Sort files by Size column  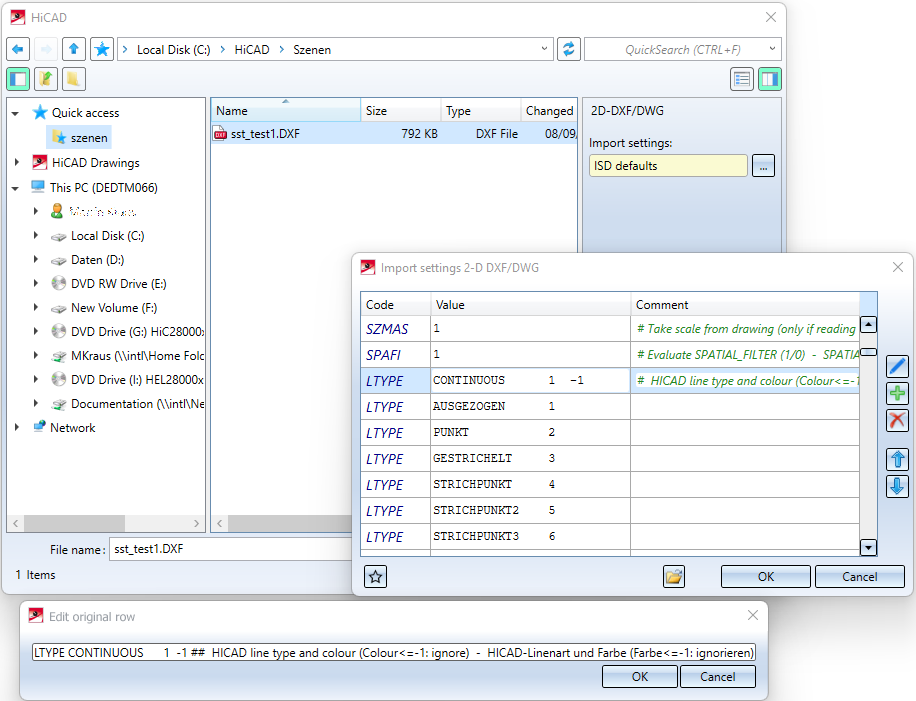[x=401, y=110]
